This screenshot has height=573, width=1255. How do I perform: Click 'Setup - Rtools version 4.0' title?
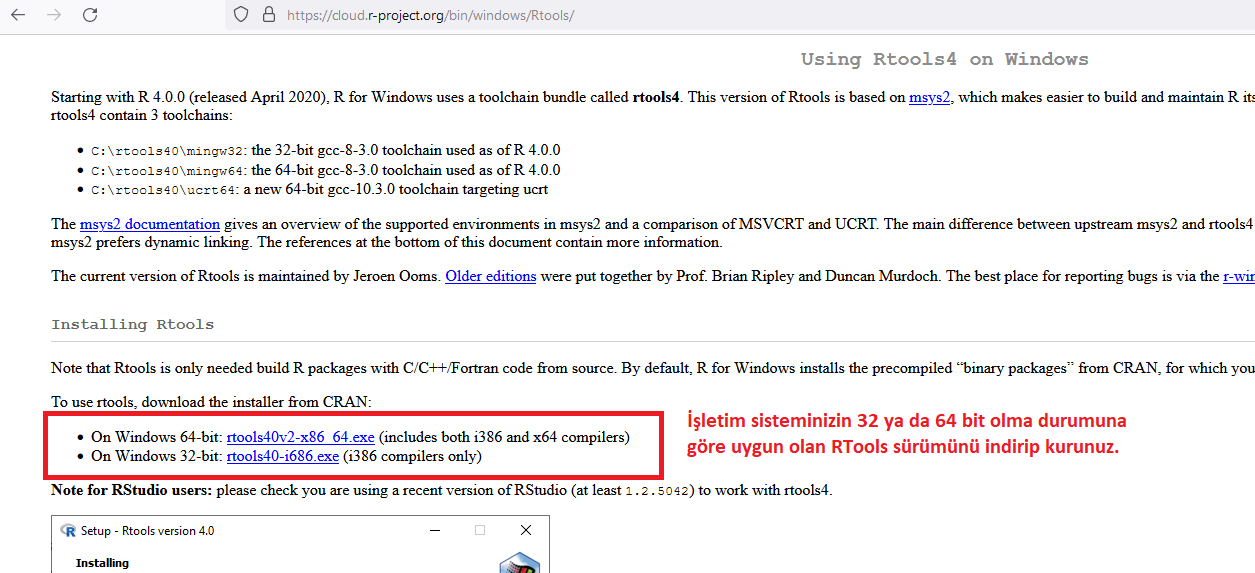pos(148,531)
